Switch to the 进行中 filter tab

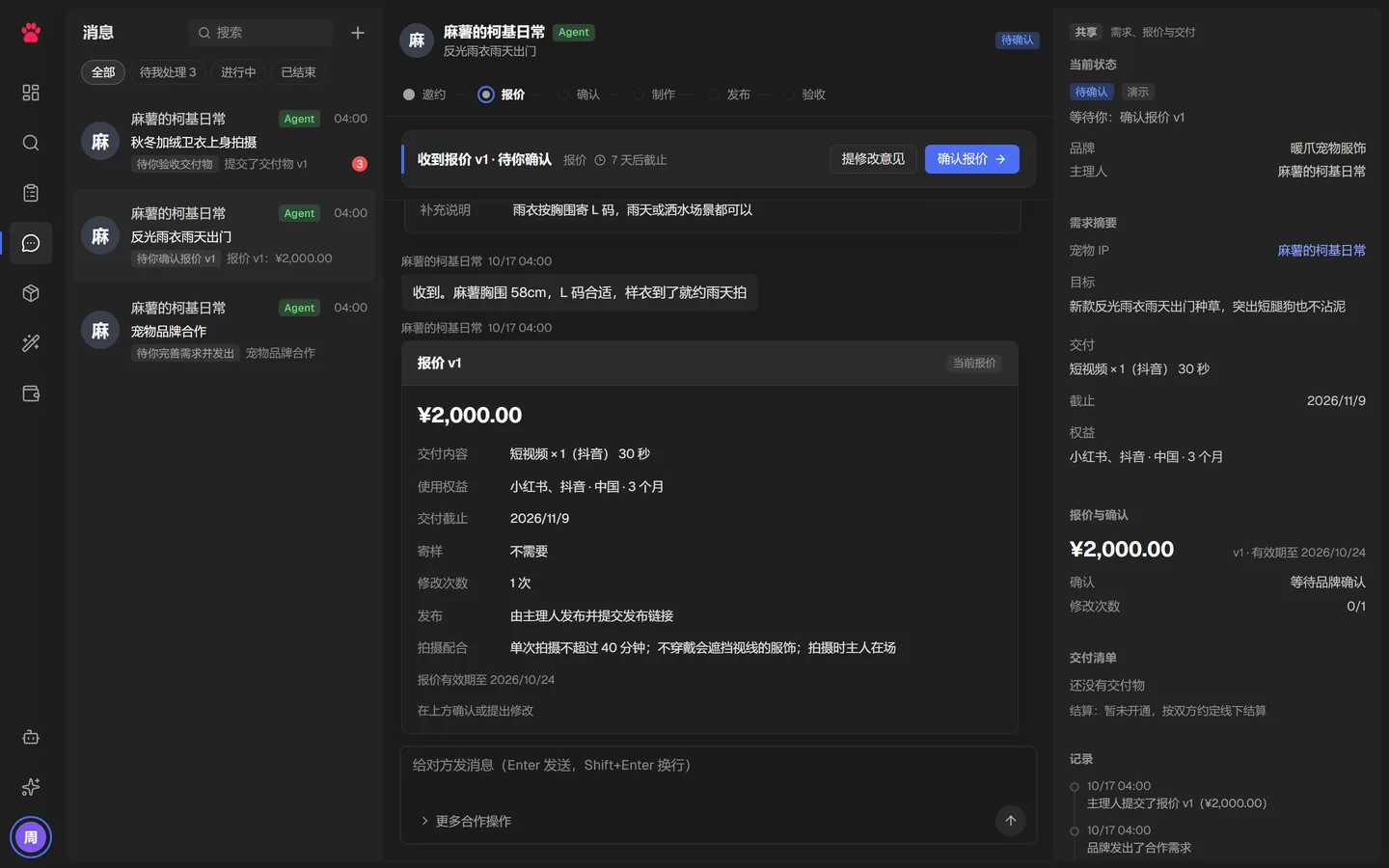[x=238, y=72]
